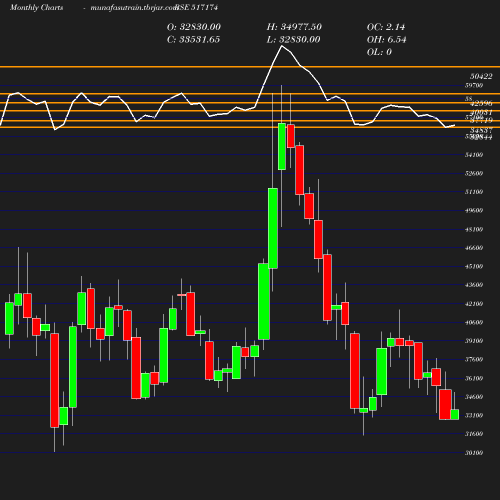
Task: Click the 40600 price axis label
Action: click(474, 322)
